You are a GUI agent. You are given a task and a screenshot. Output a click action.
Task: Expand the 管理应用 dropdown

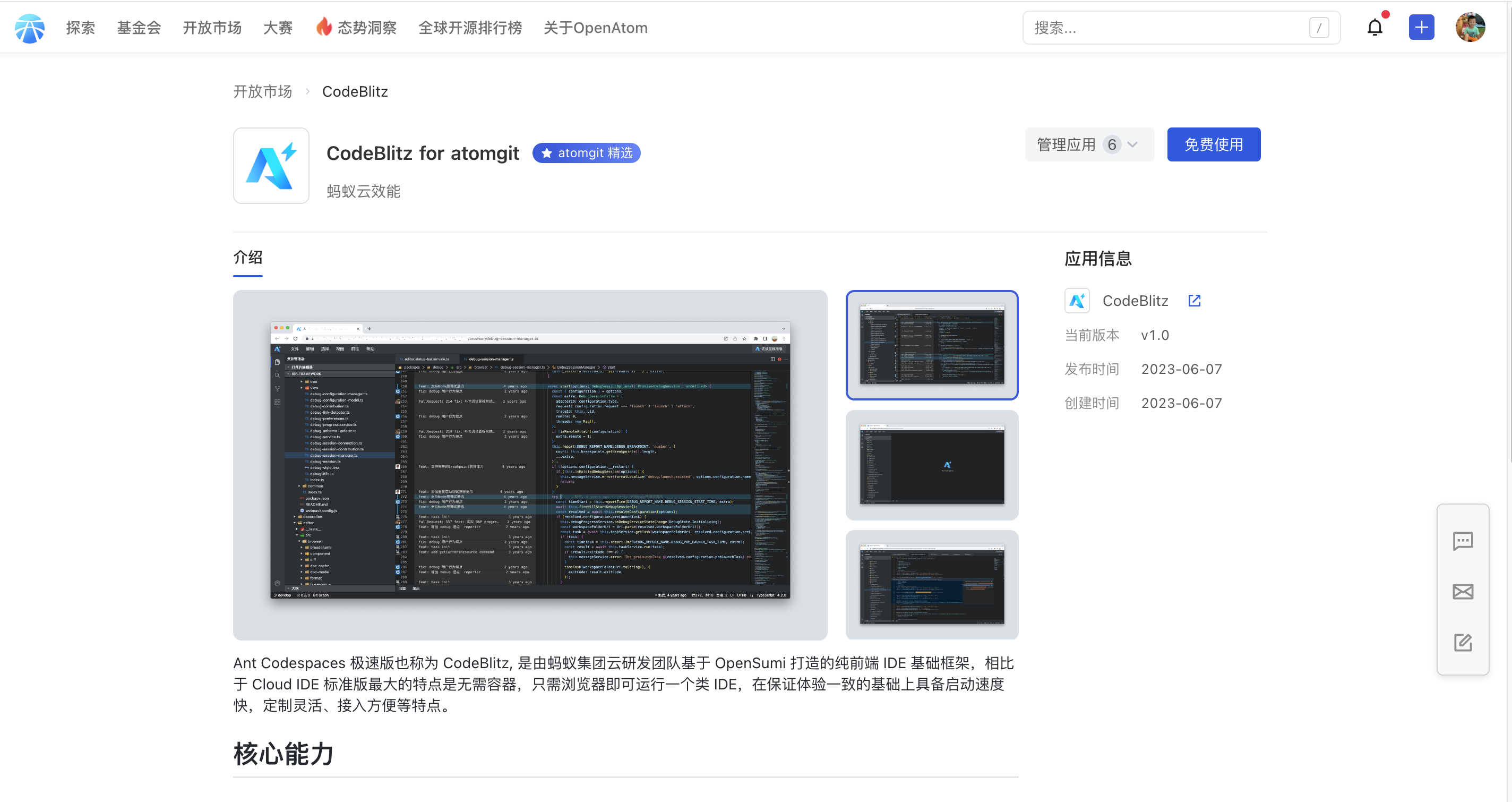1089,144
